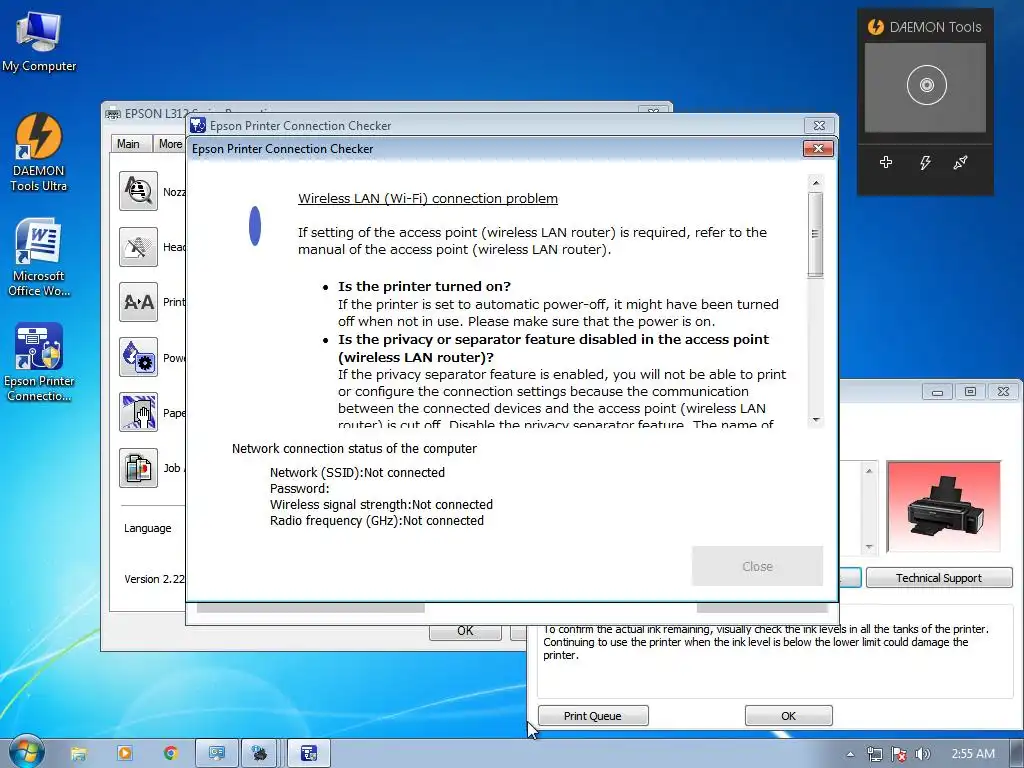Click the plus add-image icon in DAEMON Tools gadget

pyautogui.click(x=886, y=162)
